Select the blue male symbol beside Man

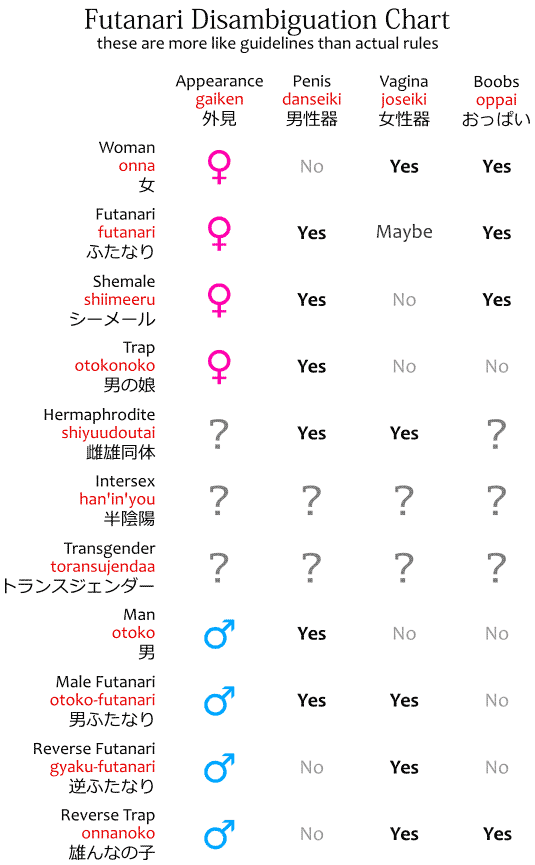[x=219, y=633]
